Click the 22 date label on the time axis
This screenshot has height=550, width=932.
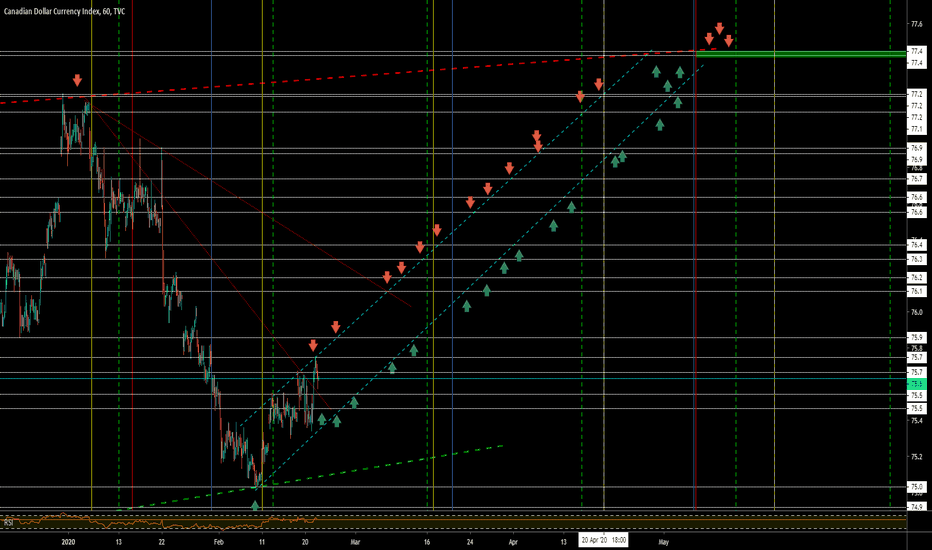pyautogui.click(x=162, y=542)
